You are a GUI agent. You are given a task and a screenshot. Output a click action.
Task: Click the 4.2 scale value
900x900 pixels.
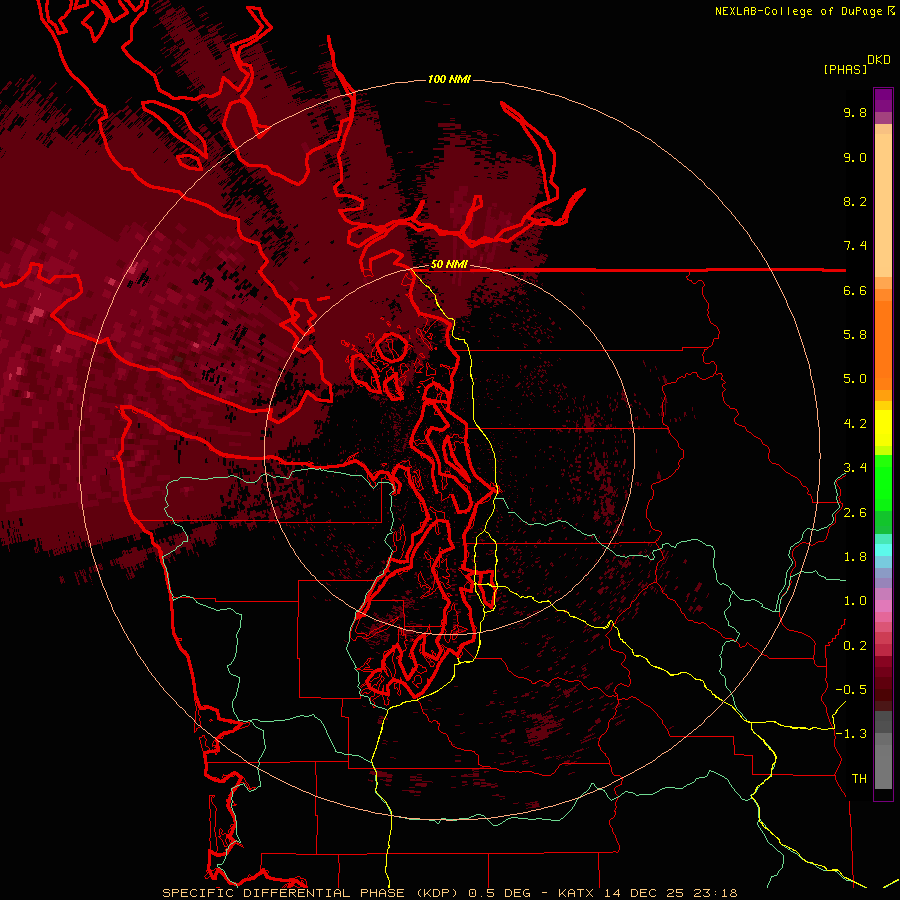(x=855, y=424)
